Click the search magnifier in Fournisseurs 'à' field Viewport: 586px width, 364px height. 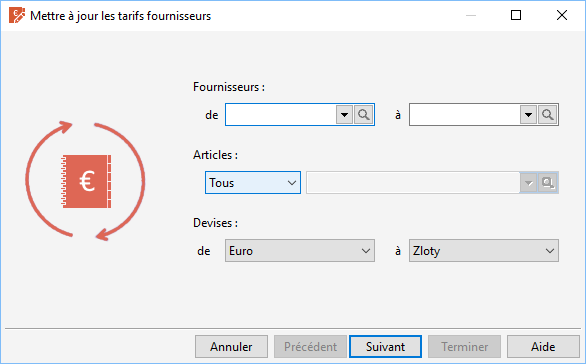click(x=548, y=115)
